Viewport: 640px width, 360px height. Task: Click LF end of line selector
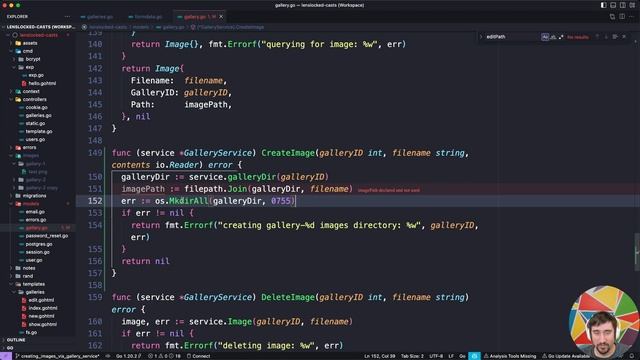tap(451, 356)
